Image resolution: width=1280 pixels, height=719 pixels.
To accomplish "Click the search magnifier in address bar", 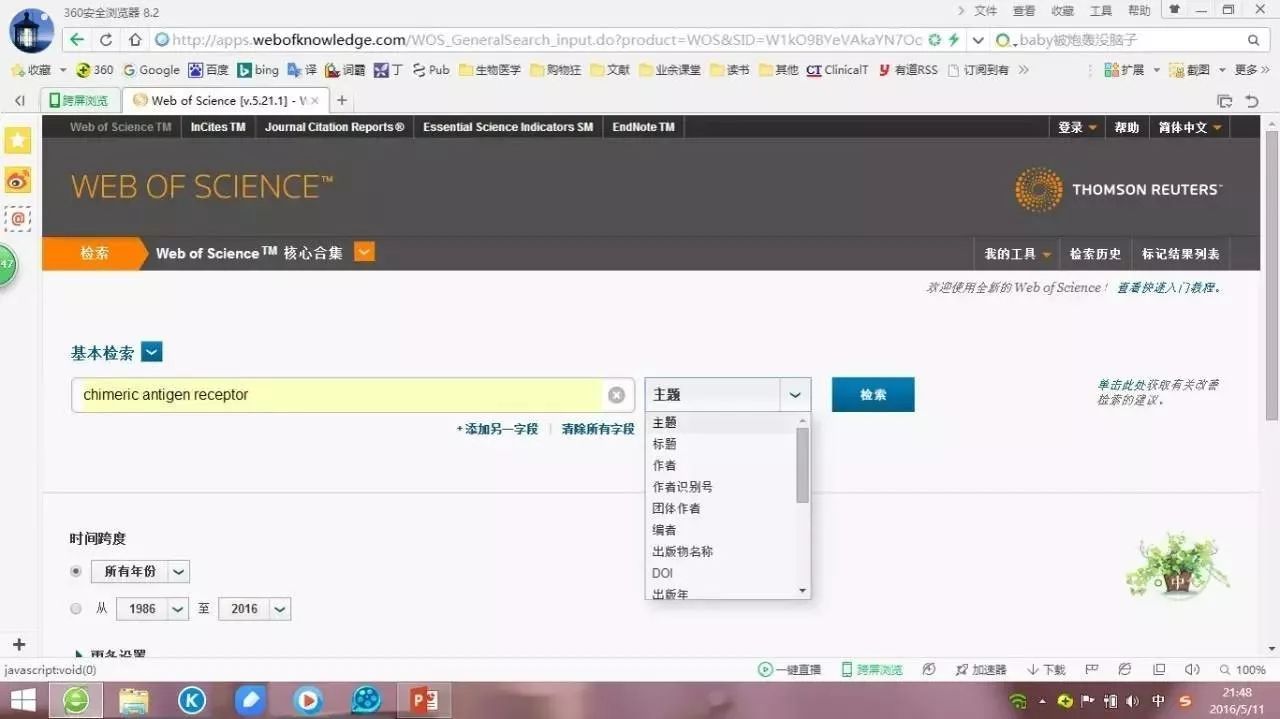I will [1253, 40].
